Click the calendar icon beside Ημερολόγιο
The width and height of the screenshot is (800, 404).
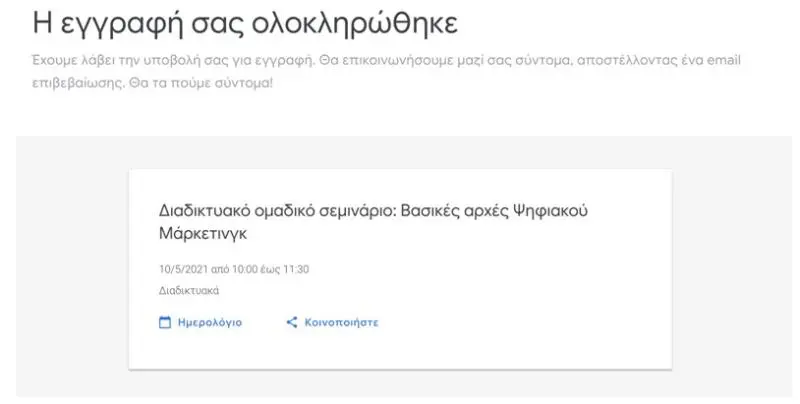pos(165,322)
